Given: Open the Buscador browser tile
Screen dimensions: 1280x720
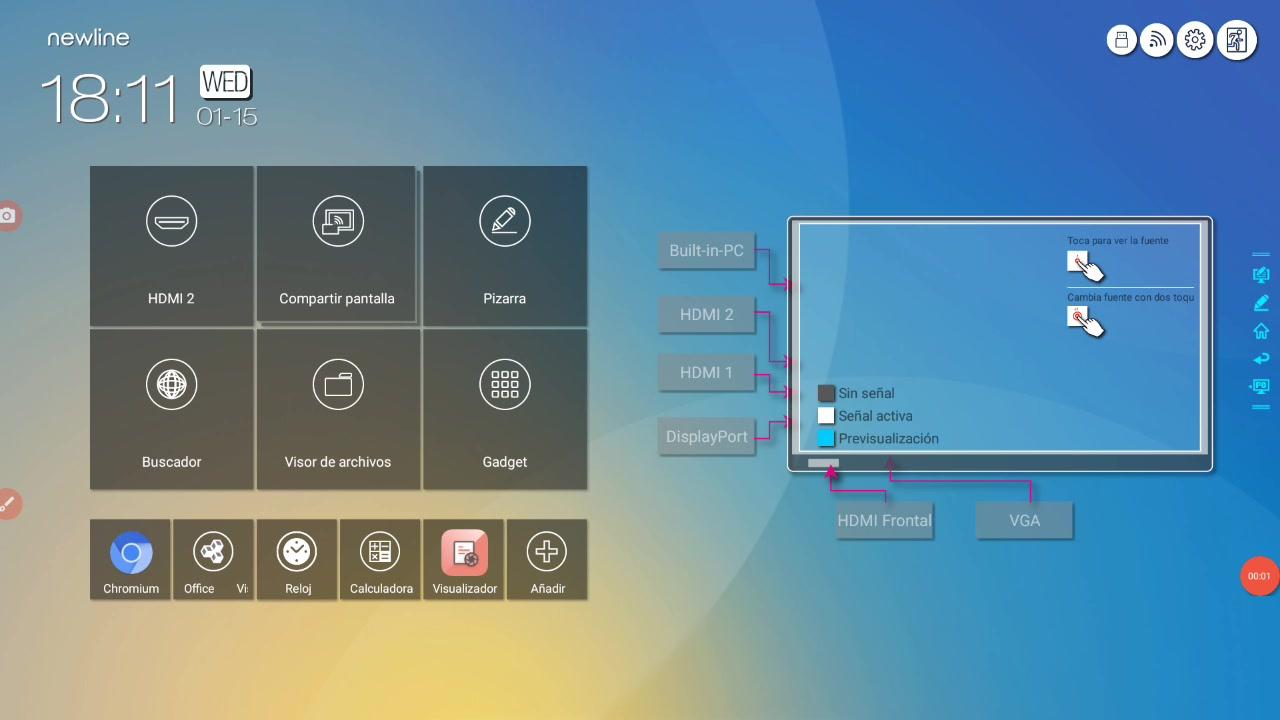Looking at the screenshot, I should click(x=171, y=409).
